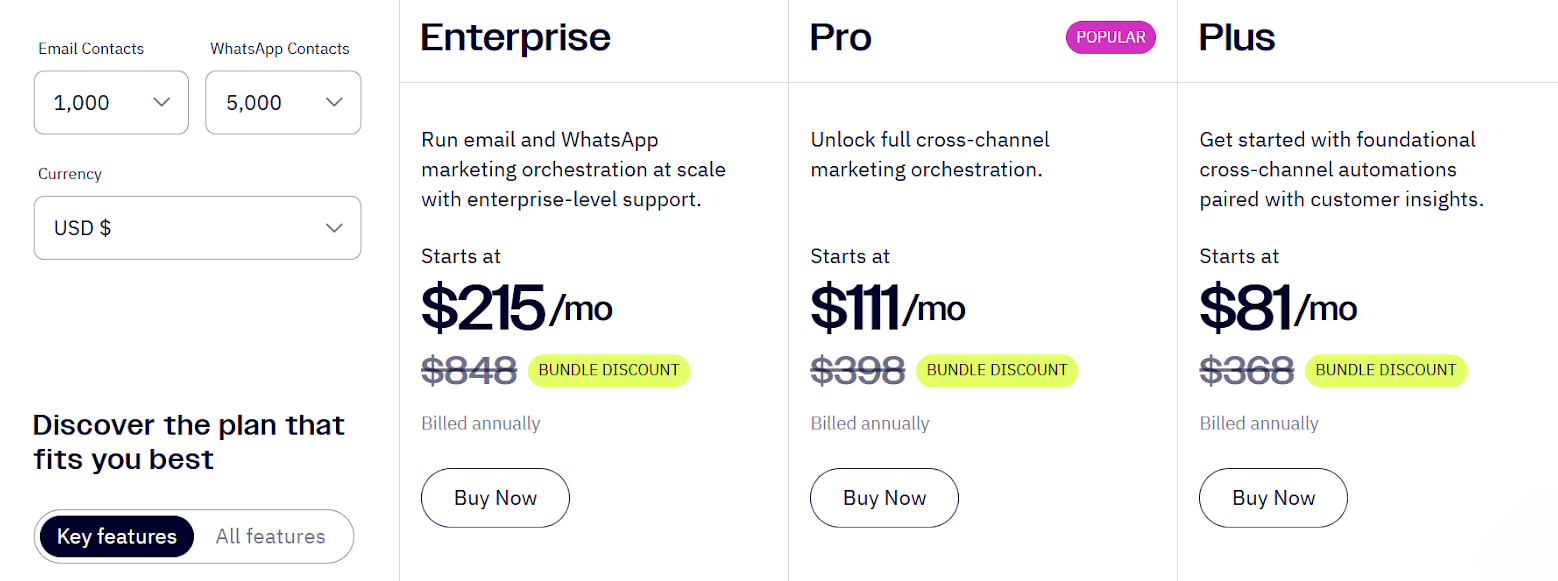Viewport: 1558px width, 581px height.
Task: Click the Pro plan heading
Action: point(841,38)
